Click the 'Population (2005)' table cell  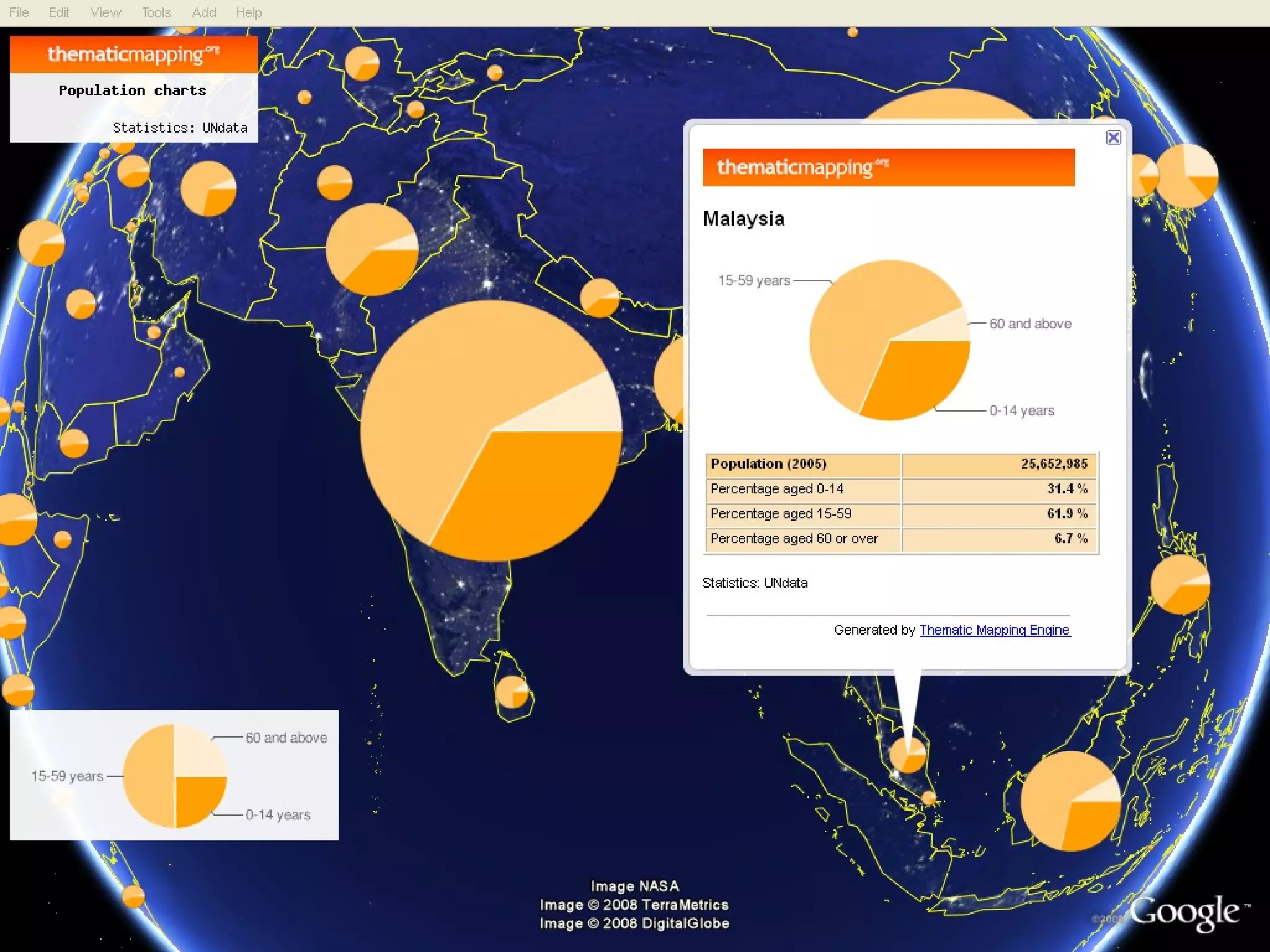802,464
